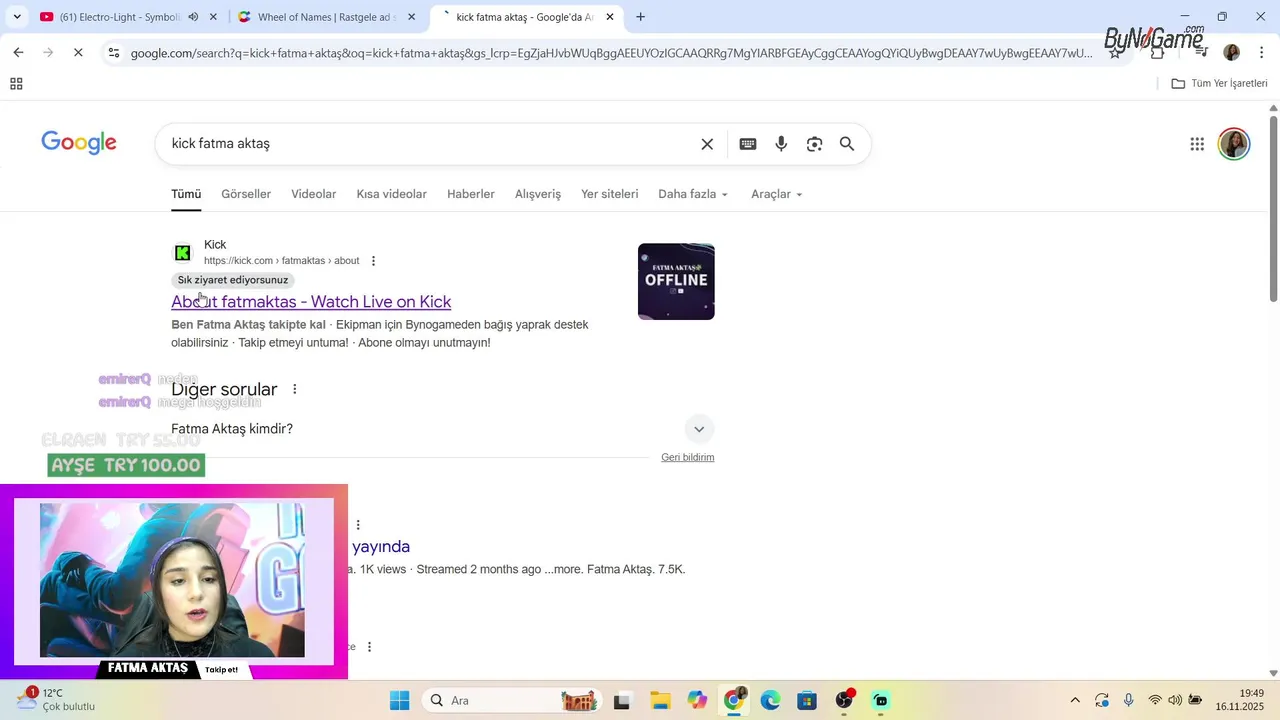Switch to the Görseller tab
The image size is (1280, 720).
[246, 194]
